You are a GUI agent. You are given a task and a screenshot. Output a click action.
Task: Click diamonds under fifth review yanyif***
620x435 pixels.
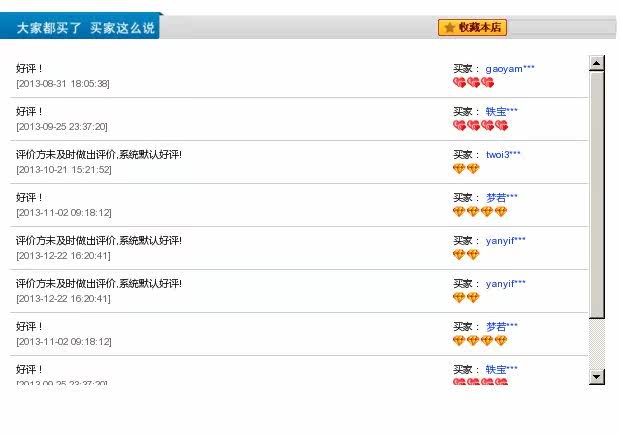click(466, 255)
